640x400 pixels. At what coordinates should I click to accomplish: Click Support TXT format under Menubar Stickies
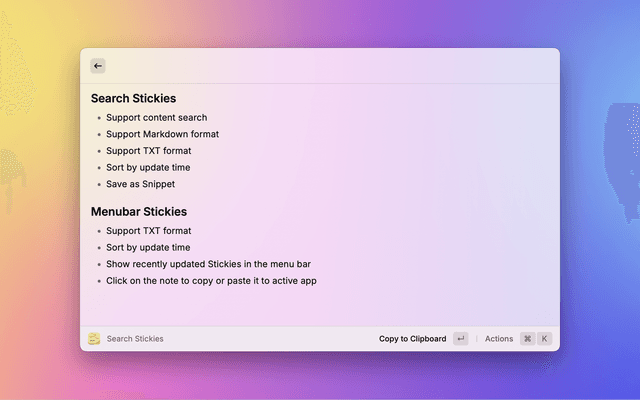pos(148,231)
